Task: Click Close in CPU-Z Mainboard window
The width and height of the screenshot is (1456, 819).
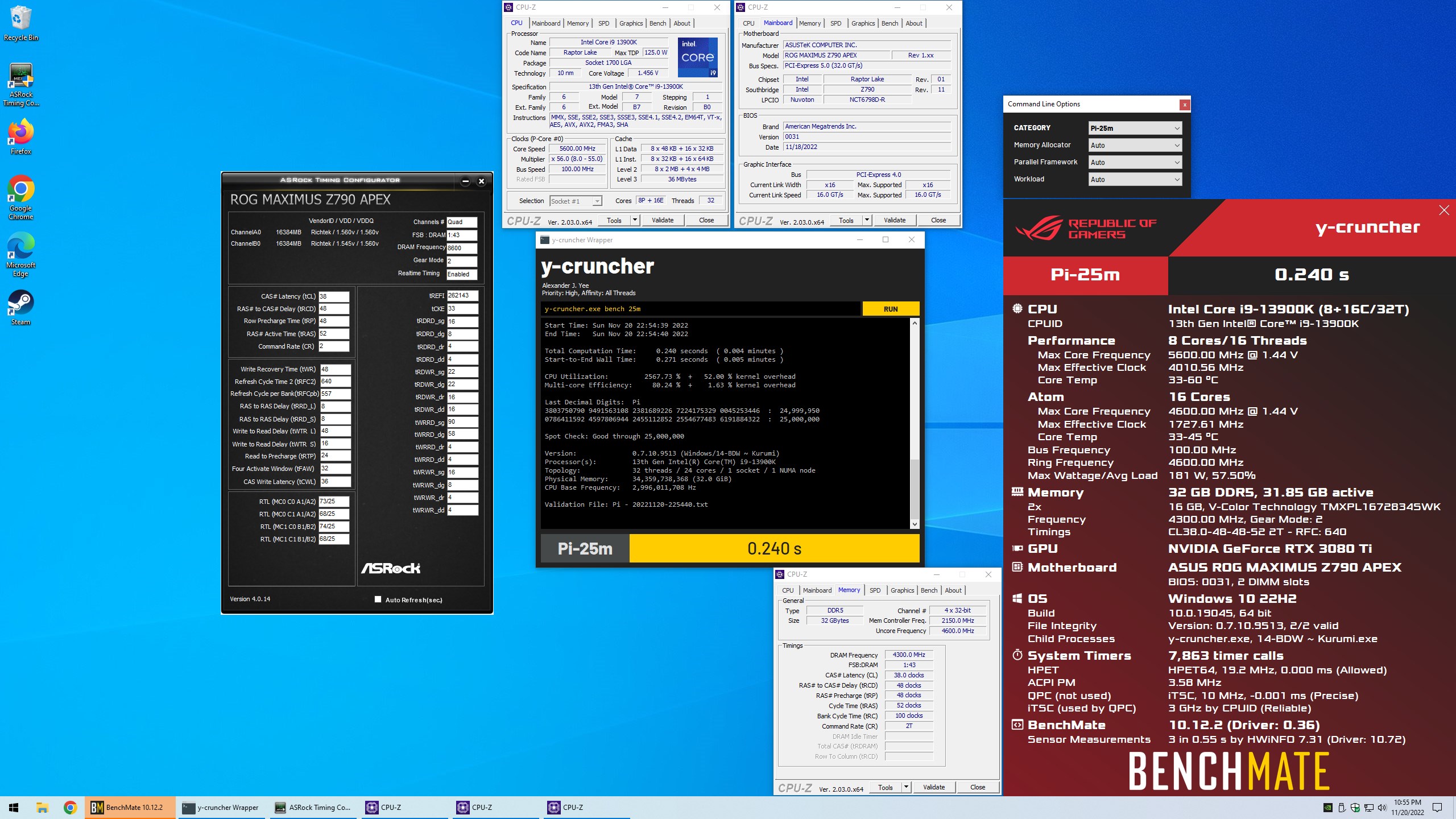Action: (x=938, y=220)
